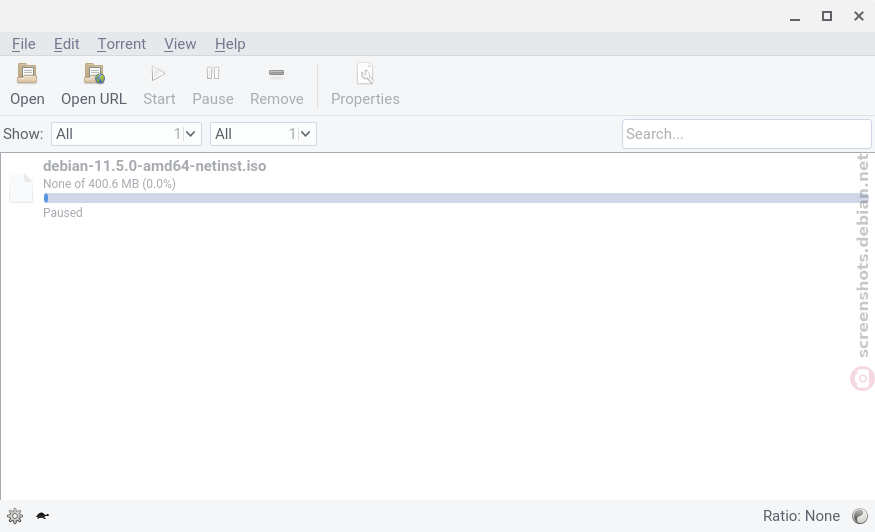The width and height of the screenshot is (875, 532).
Task: Maximize the Transmission window
Action: 827,16
